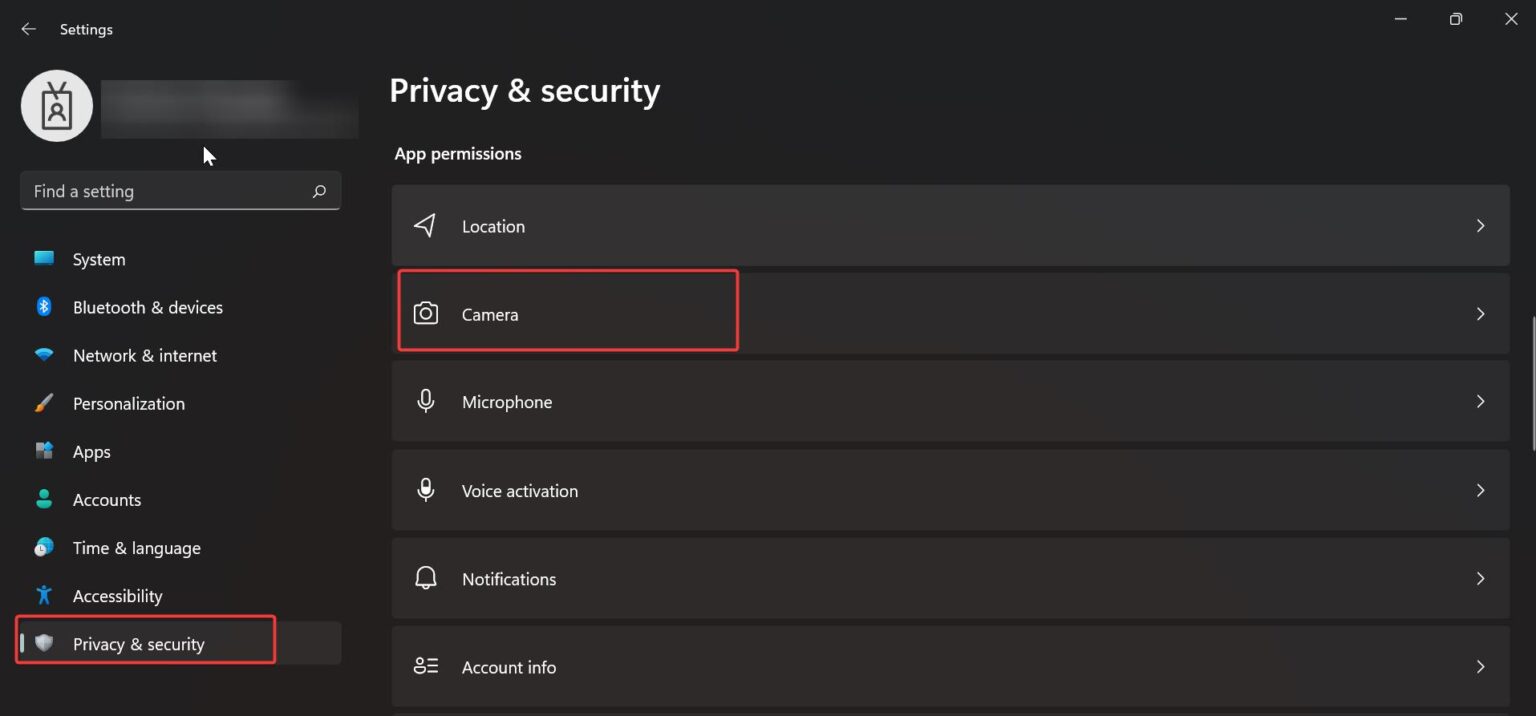Viewport: 1536px width, 716px height.
Task: Select the Camera icon in App permissions
Action: tap(425, 313)
